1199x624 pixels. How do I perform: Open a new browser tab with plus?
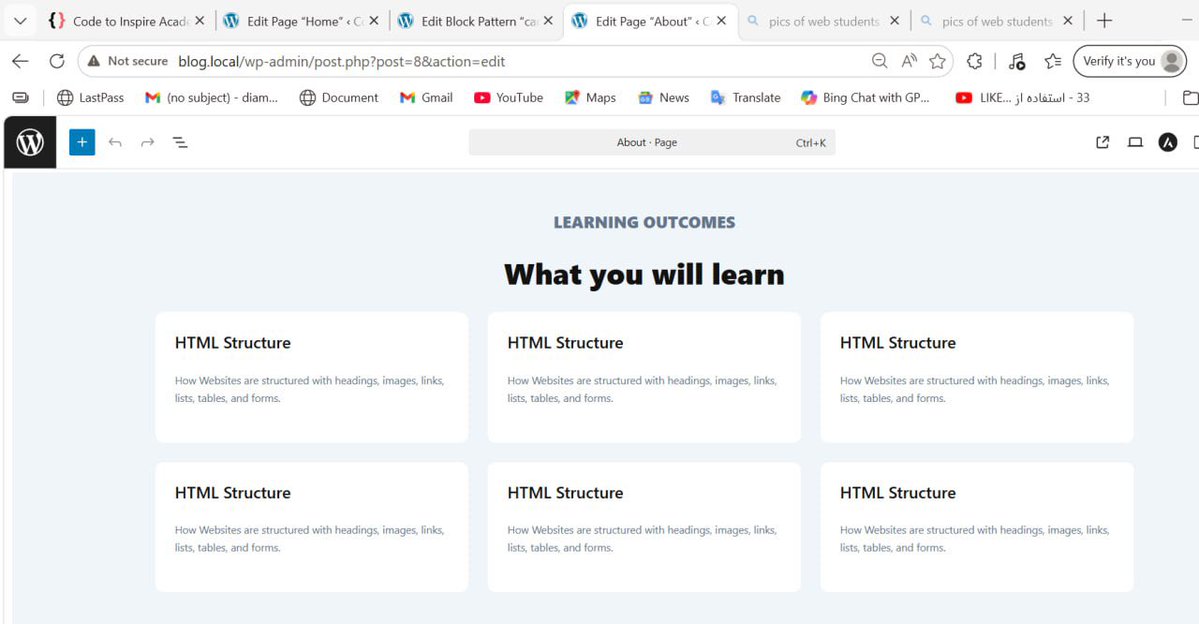pos(1104,21)
